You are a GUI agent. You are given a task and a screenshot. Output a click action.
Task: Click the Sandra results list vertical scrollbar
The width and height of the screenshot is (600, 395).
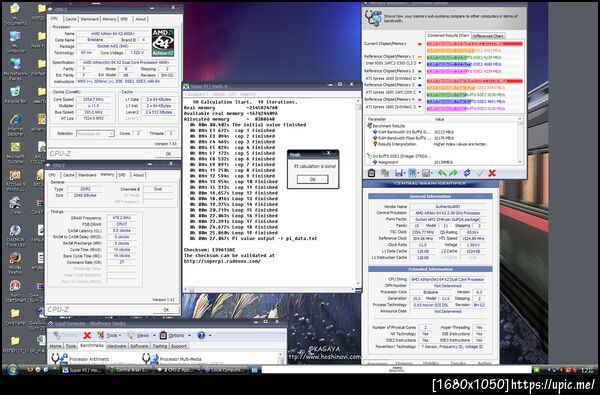520,140
